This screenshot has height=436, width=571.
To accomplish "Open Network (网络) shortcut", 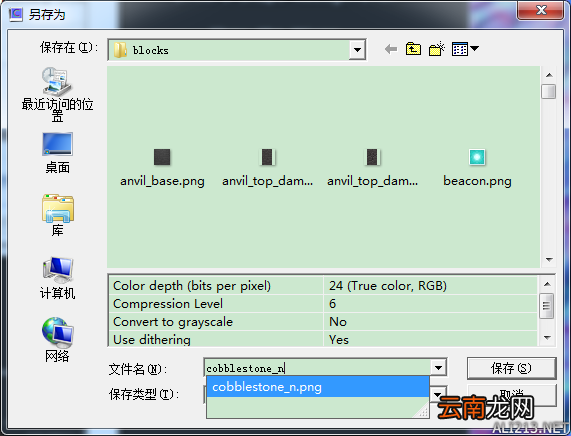I will click(x=57, y=340).
